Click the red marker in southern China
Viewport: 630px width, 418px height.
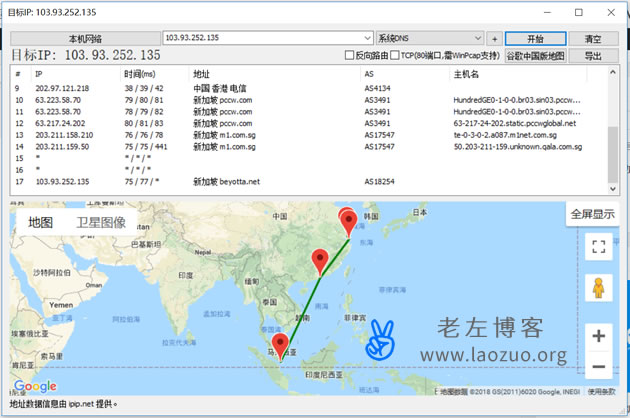(x=320, y=260)
